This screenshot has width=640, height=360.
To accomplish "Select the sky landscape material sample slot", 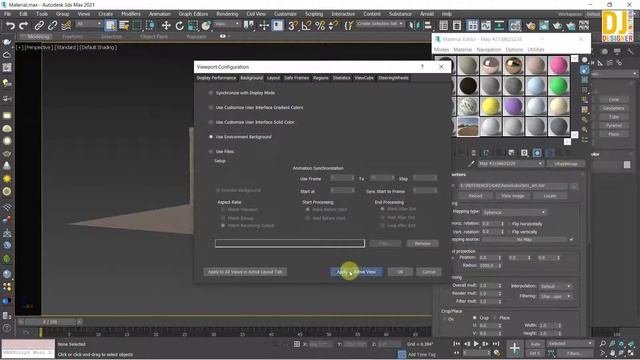I will coord(468,127).
